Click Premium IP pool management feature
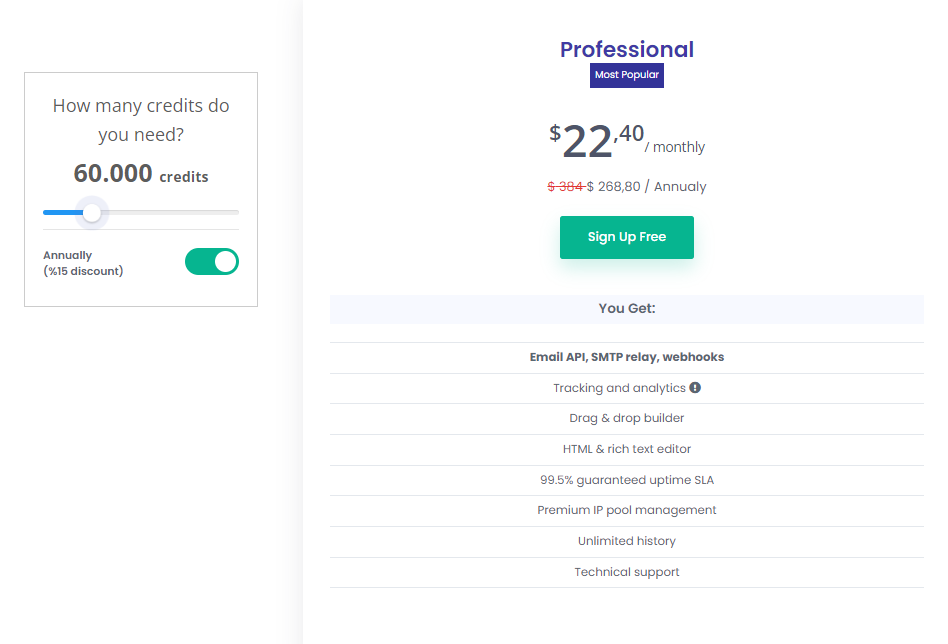Screen dimensions: 948x644 (x=626, y=510)
